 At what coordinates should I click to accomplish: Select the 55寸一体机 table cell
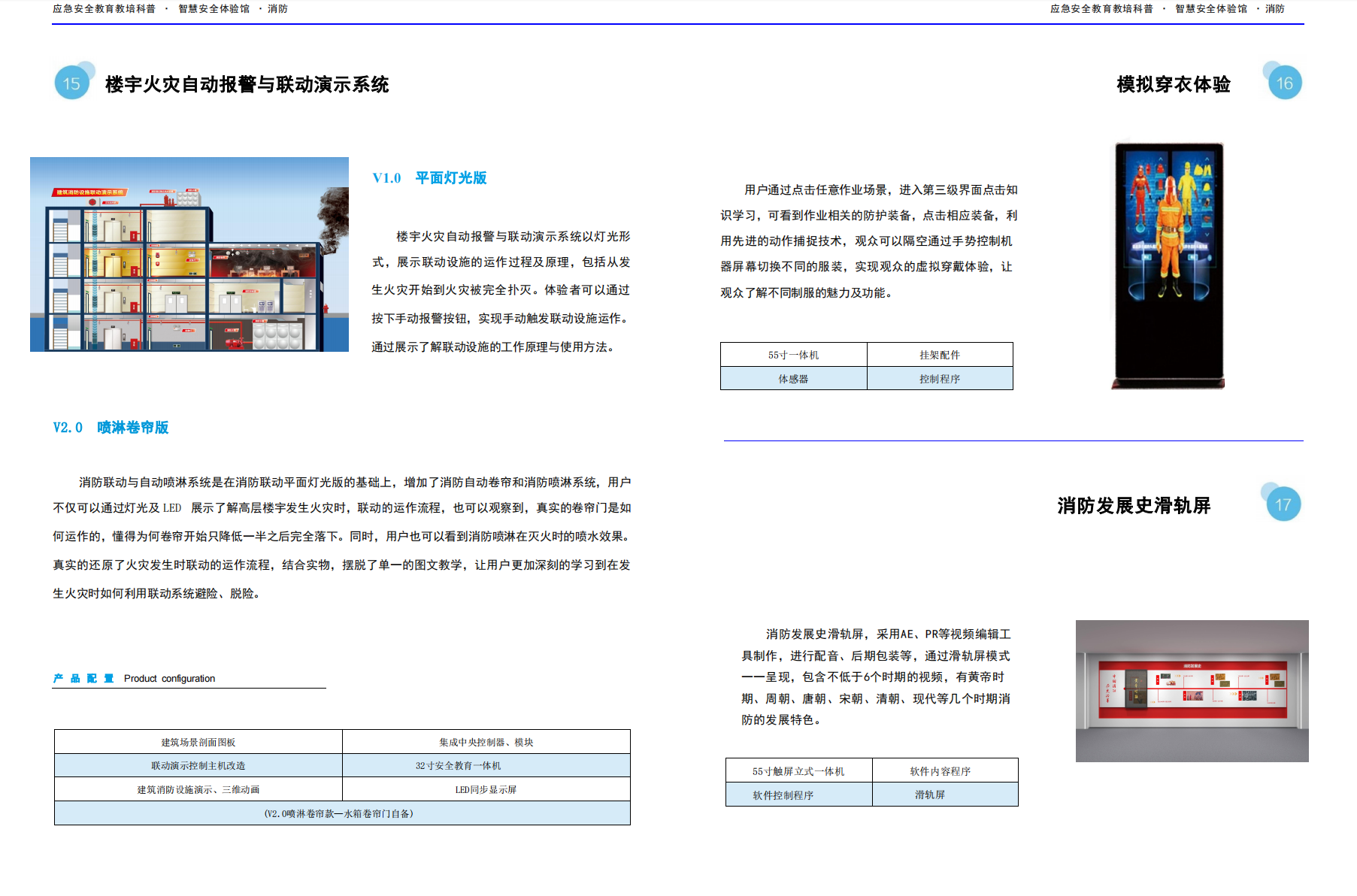tap(793, 355)
